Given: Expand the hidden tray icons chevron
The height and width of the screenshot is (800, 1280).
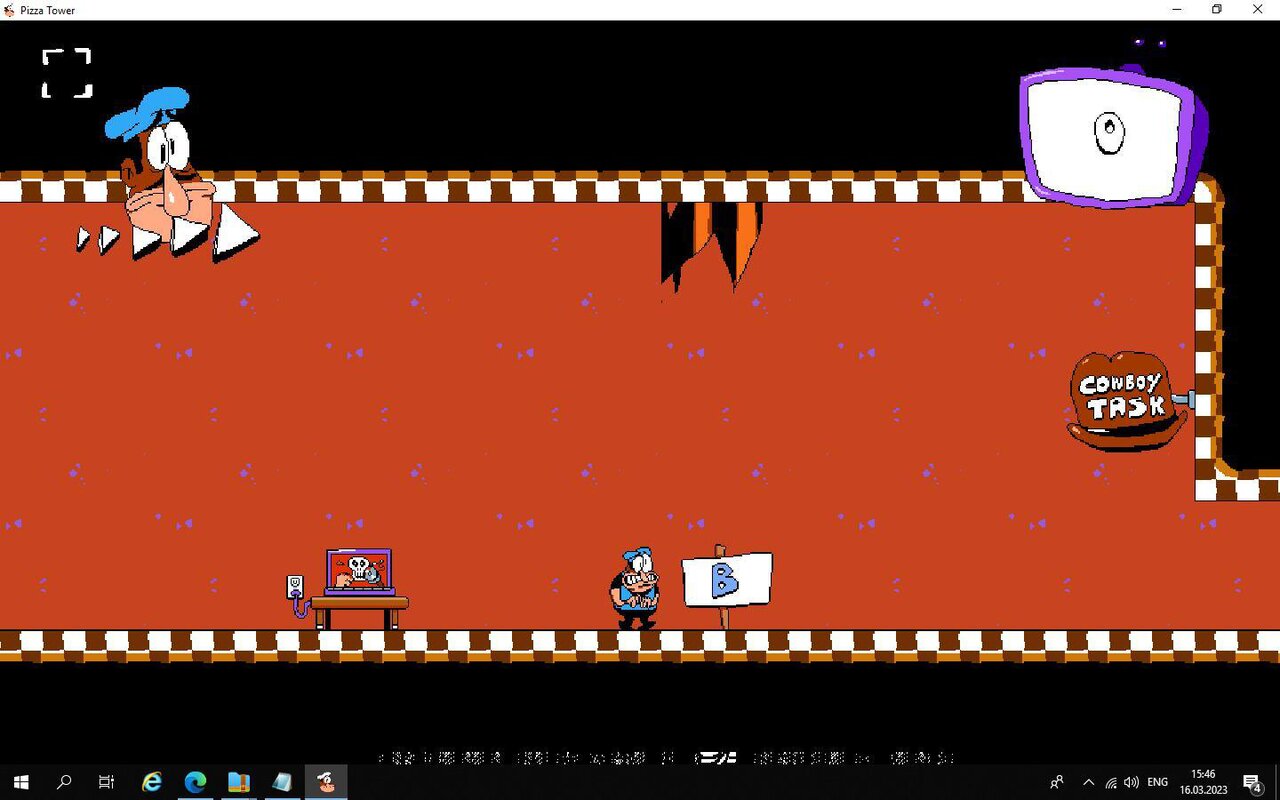Looking at the screenshot, I should [x=1089, y=782].
